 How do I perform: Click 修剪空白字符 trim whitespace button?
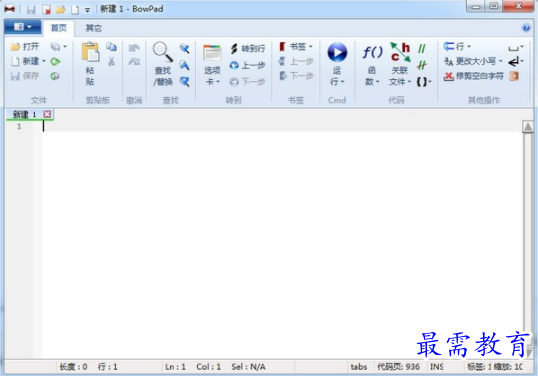[x=473, y=76]
